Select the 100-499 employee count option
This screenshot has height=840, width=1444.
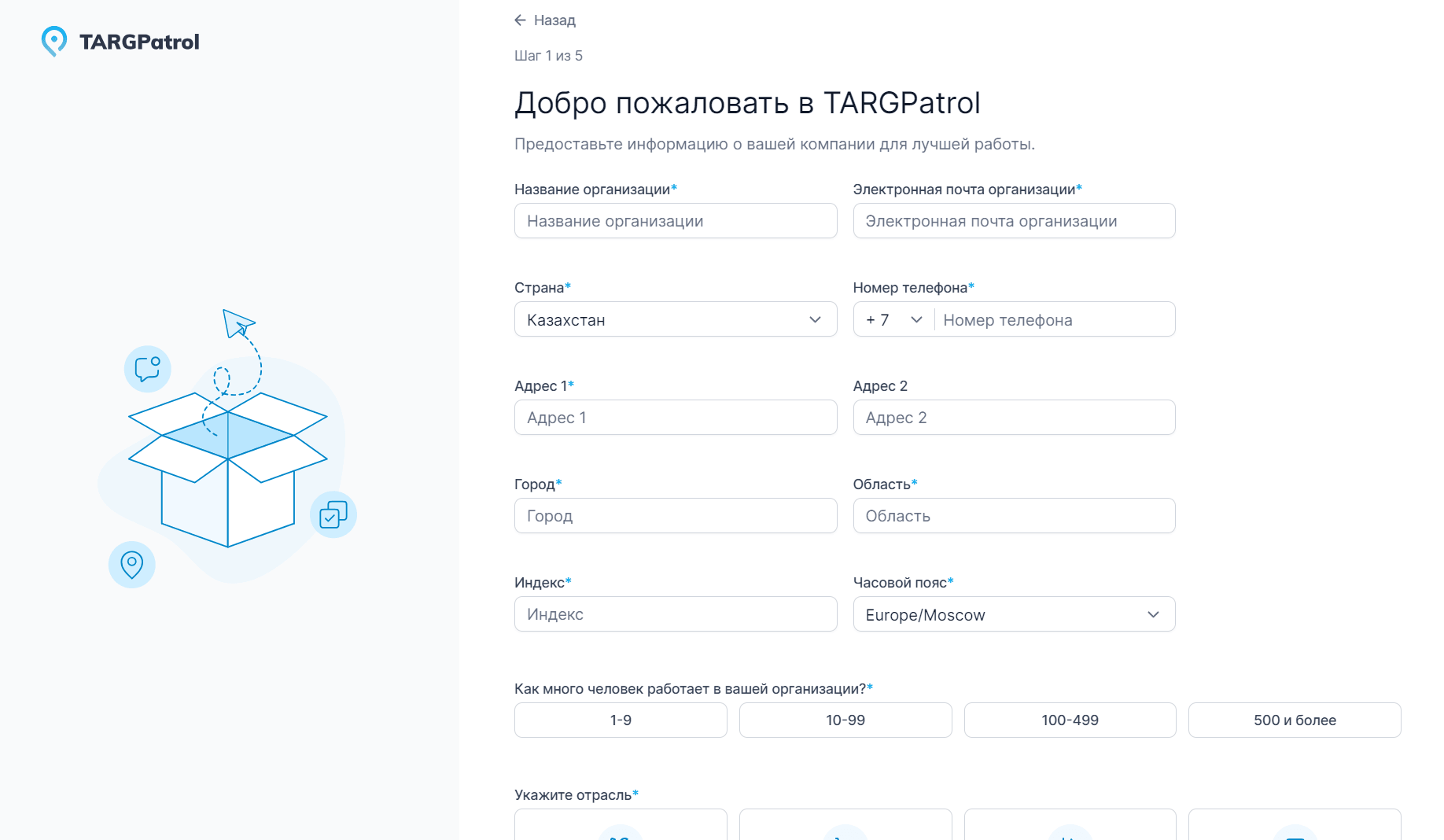[1070, 720]
